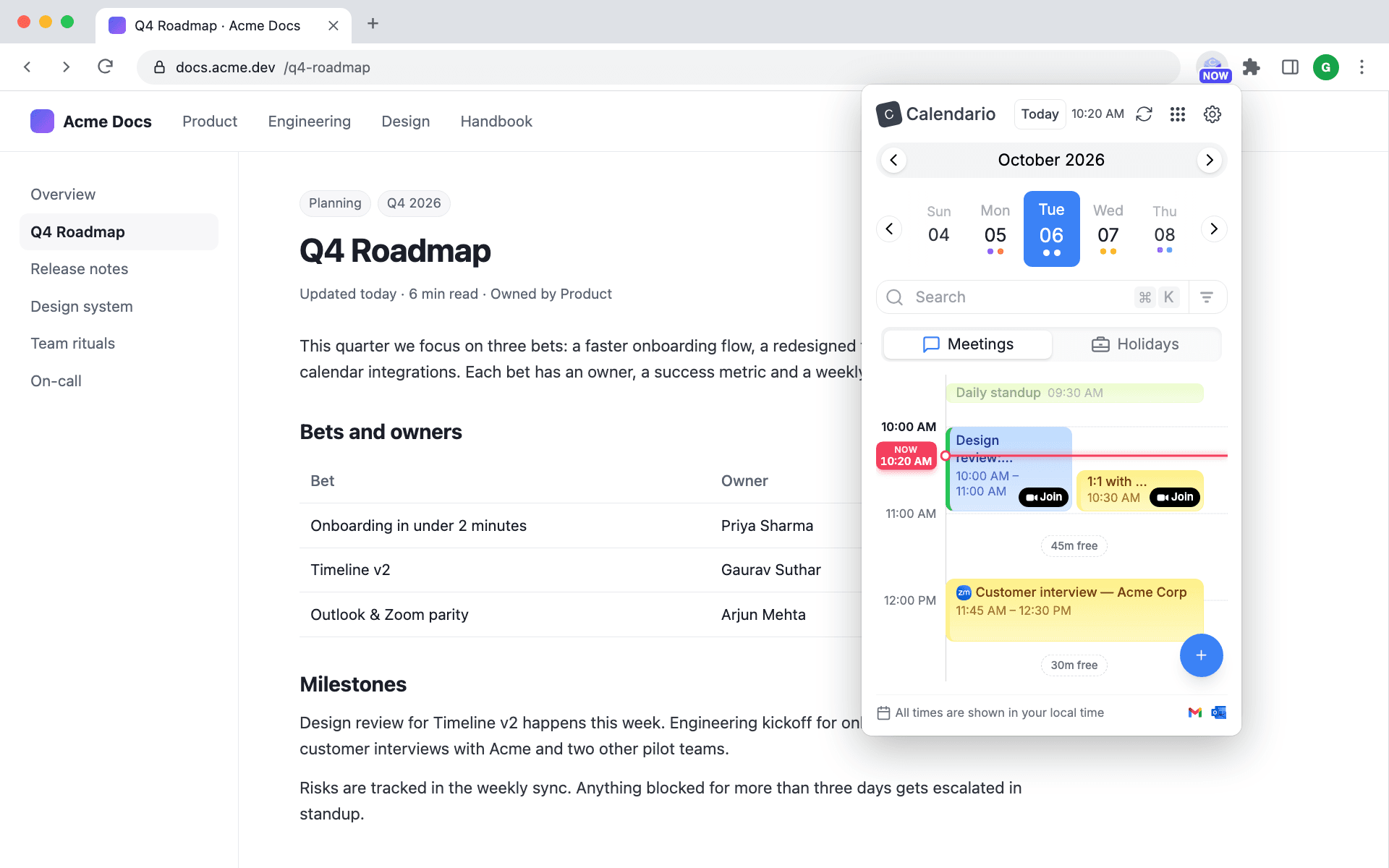
Task: Open the Chrome three-dot menu
Action: point(1362,67)
